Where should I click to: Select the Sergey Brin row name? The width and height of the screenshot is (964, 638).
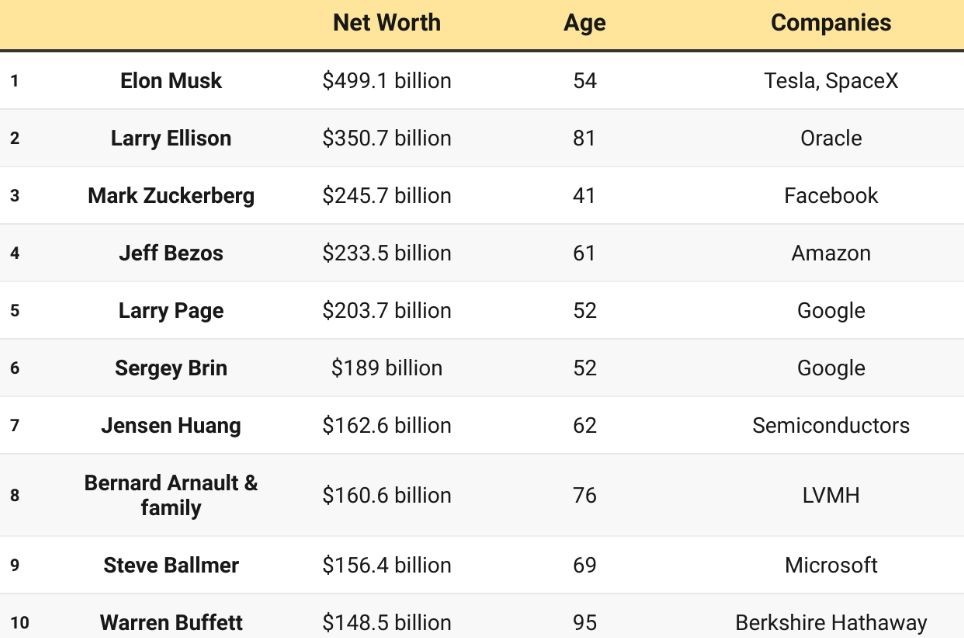click(171, 368)
